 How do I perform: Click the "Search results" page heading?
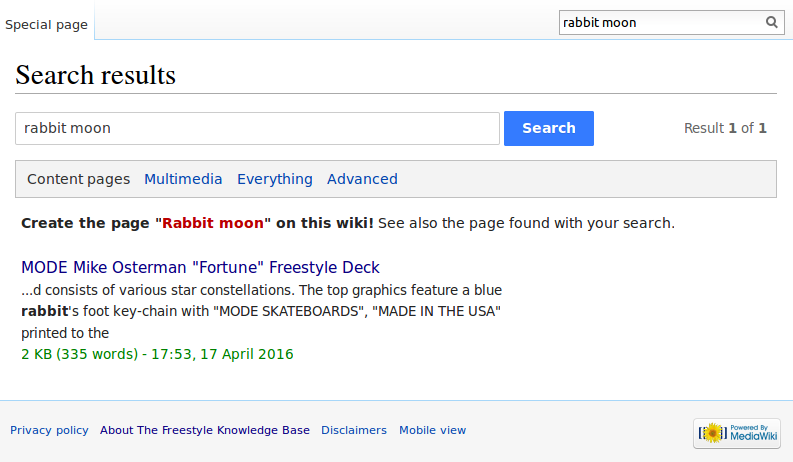tap(95, 75)
